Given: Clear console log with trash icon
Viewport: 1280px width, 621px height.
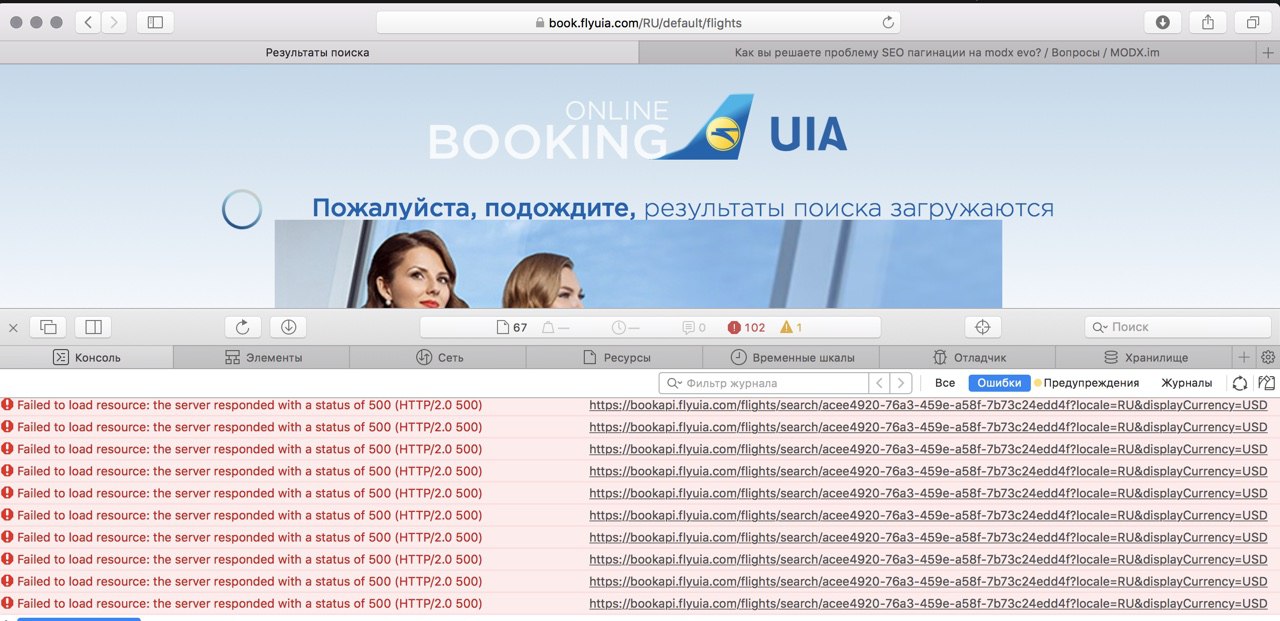Looking at the screenshot, I should pyautogui.click(x=1266, y=383).
